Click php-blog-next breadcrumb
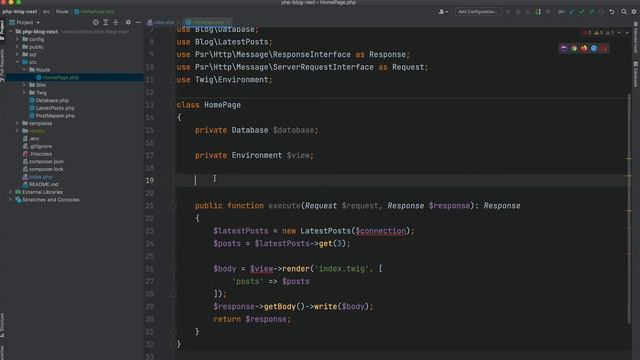This screenshot has height=360, width=640. [20, 12]
